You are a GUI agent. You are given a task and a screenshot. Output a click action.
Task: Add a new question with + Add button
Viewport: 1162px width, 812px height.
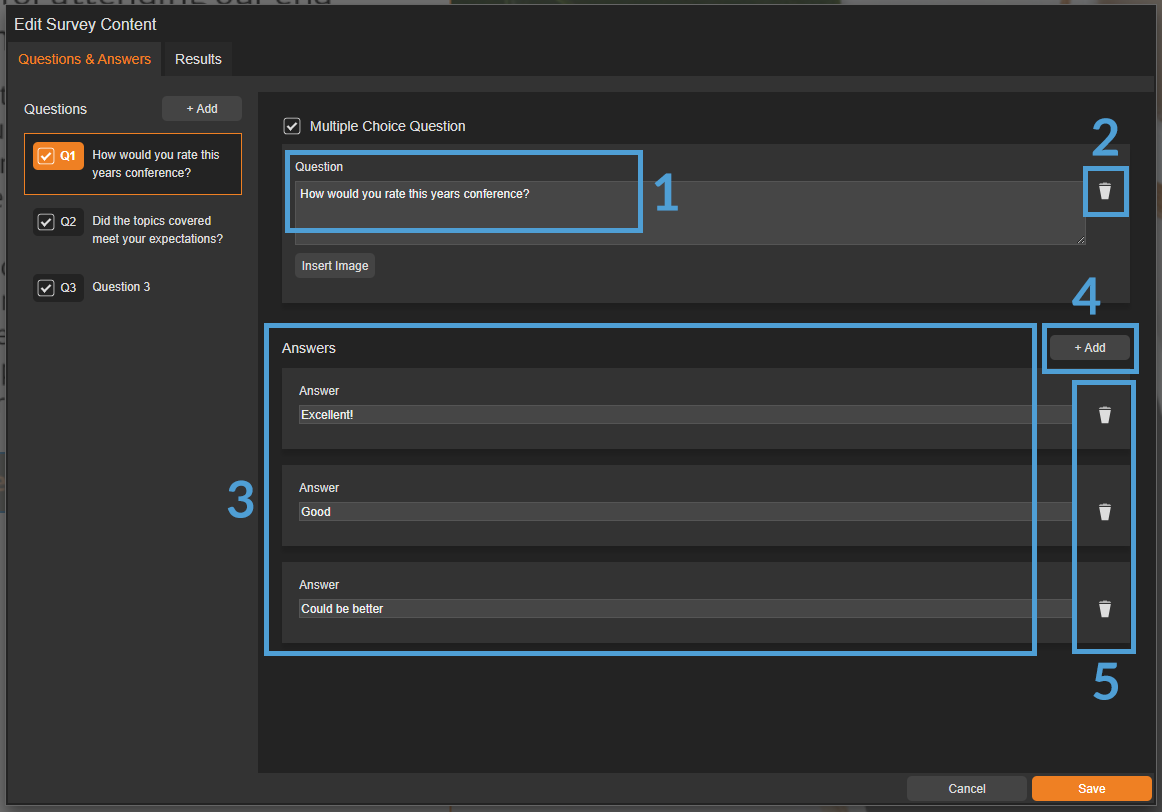[202, 109]
